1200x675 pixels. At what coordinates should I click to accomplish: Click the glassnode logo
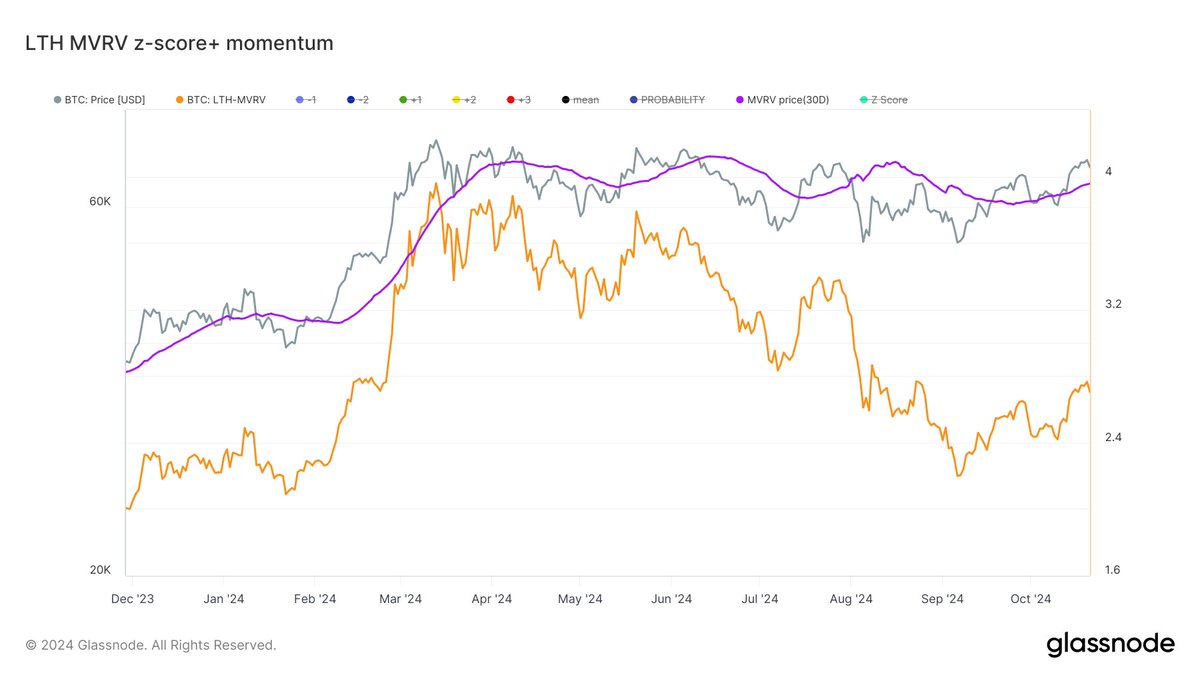(1110, 645)
